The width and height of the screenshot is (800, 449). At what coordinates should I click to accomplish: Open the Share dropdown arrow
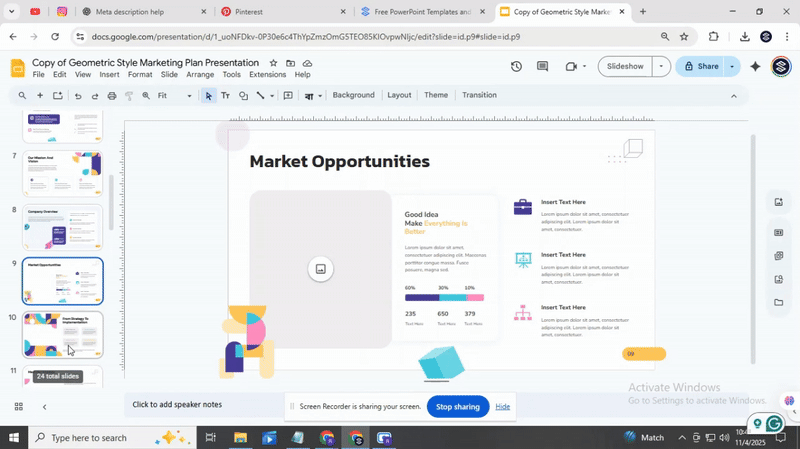732,67
